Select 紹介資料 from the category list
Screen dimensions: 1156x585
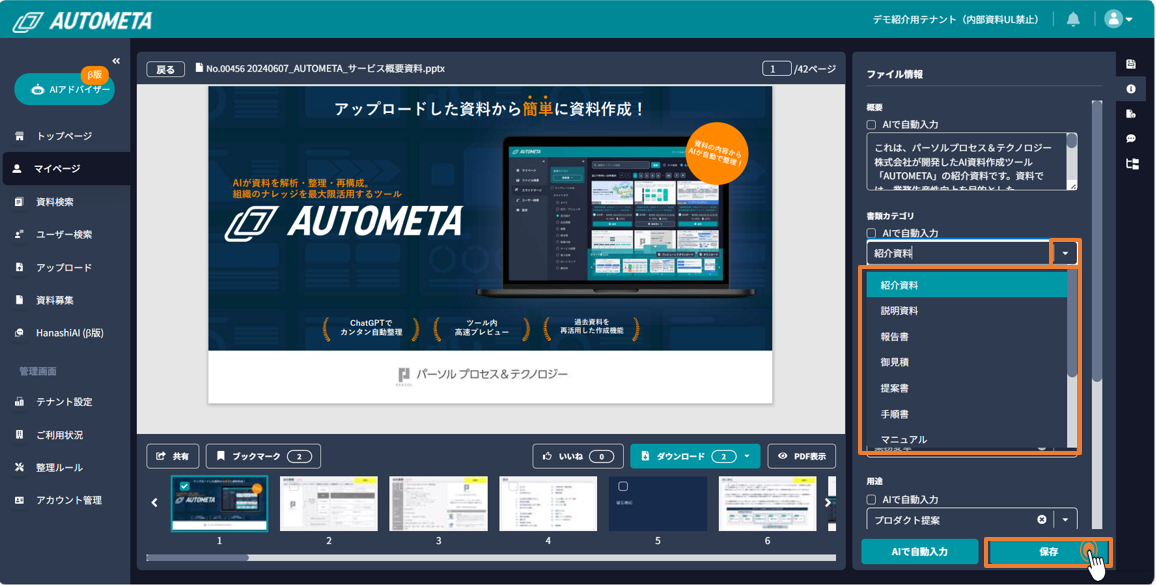click(x=967, y=285)
